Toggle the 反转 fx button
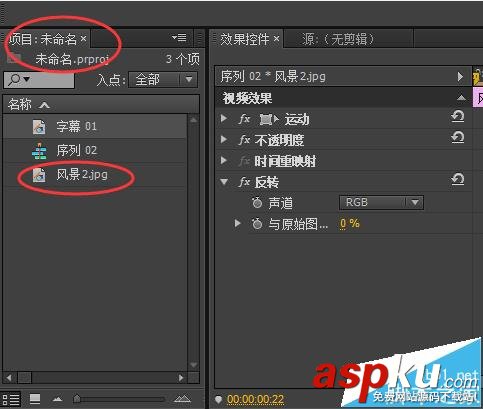483x409 pixels. pos(244,182)
